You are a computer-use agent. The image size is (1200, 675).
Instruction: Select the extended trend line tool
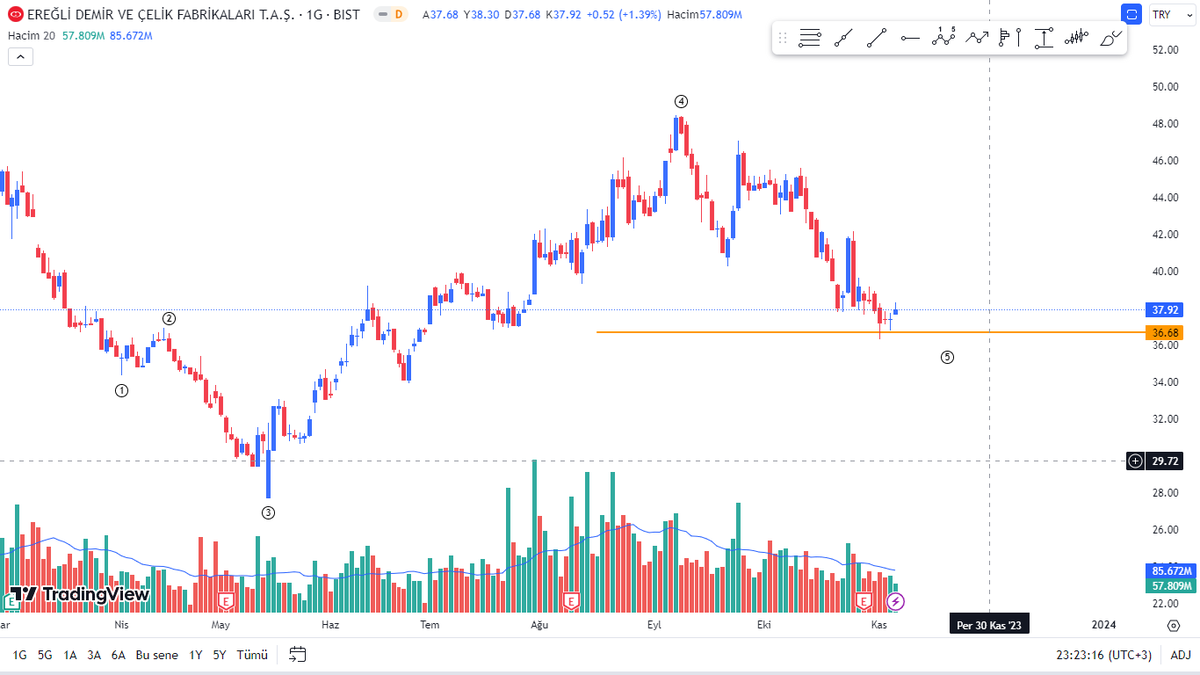(x=843, y=39)
